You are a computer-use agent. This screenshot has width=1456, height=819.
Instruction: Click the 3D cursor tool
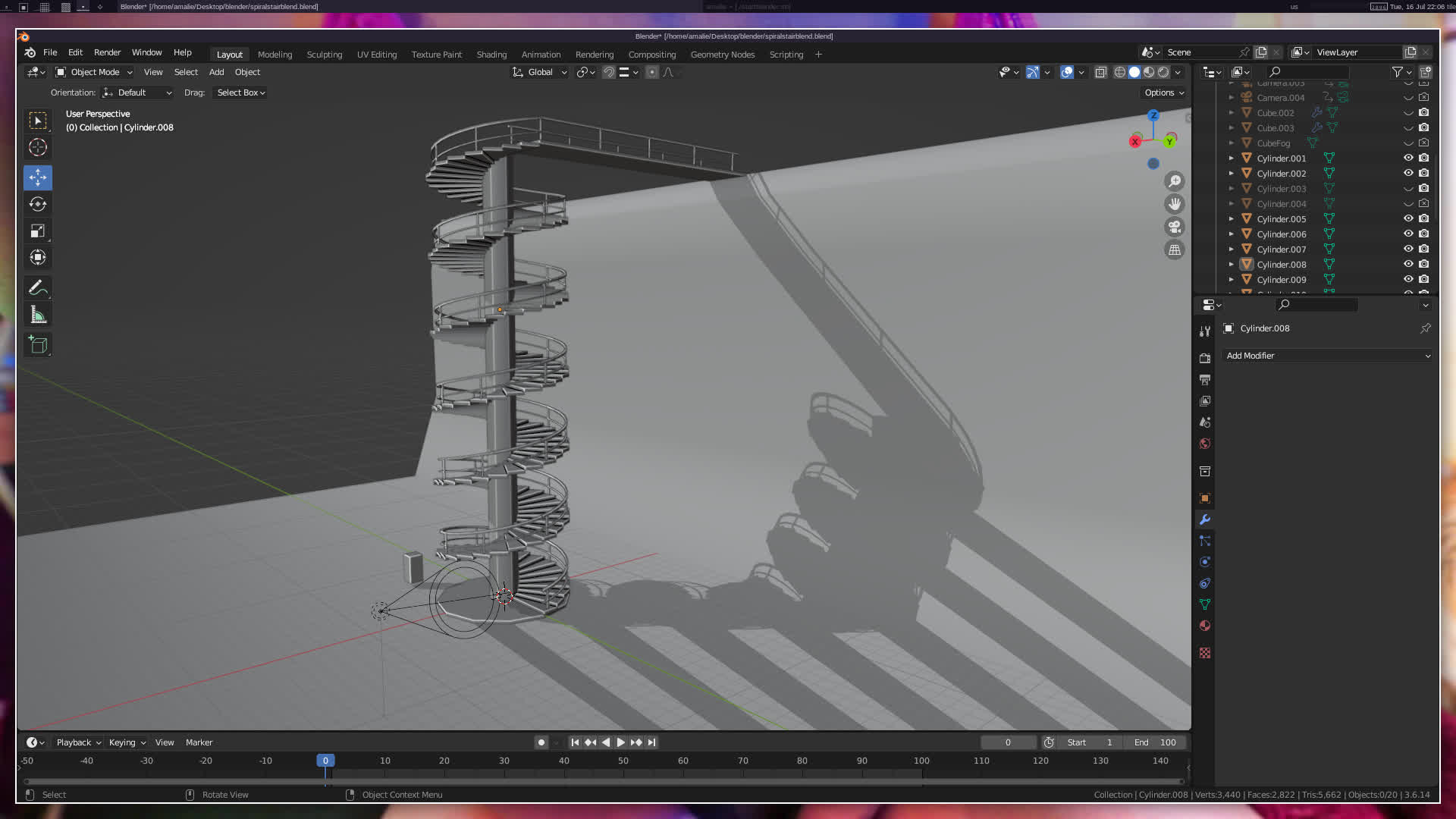pos(37,147)
